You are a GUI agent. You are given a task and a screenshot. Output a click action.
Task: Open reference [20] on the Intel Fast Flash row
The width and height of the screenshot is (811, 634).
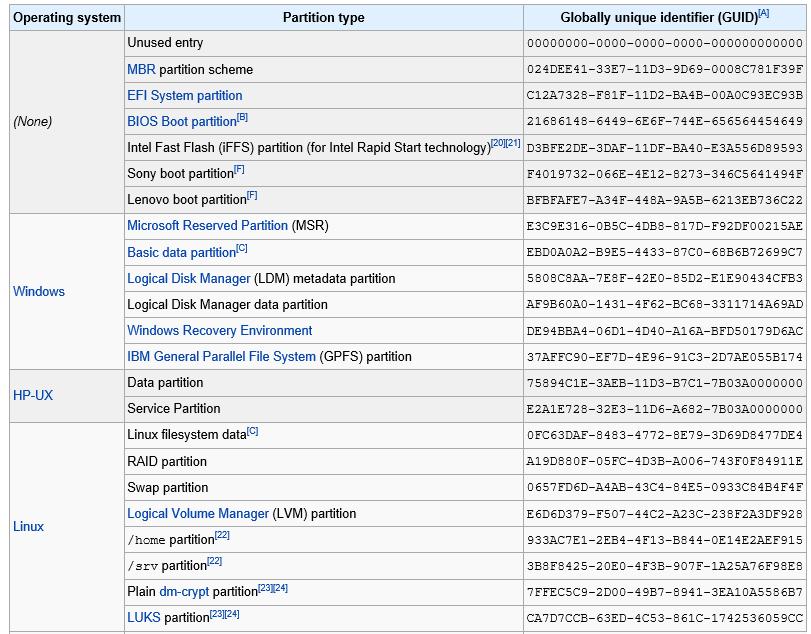point(498,143)
